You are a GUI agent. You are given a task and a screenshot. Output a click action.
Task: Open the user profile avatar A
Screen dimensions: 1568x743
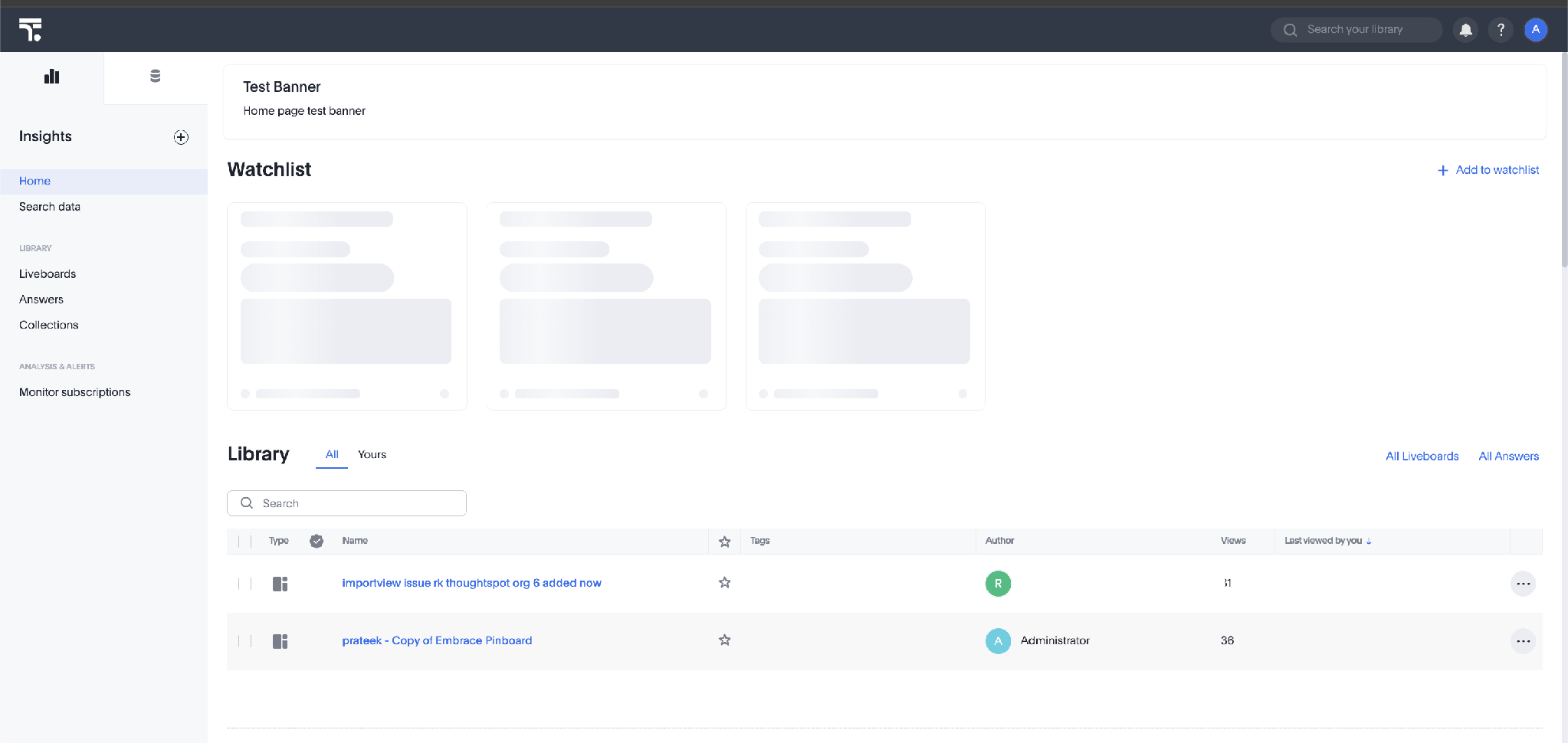pos(1536,30)
